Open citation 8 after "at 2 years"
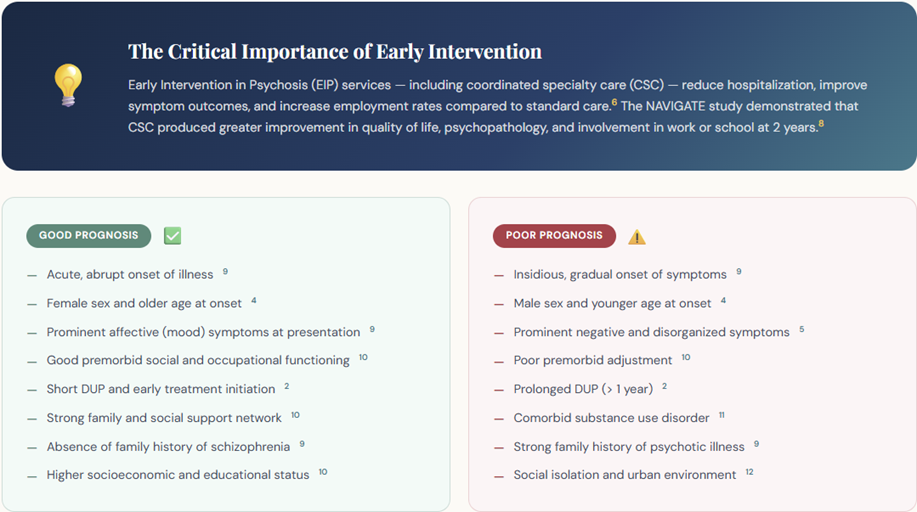This screenshot has height=512, width=917. (821, 124)
